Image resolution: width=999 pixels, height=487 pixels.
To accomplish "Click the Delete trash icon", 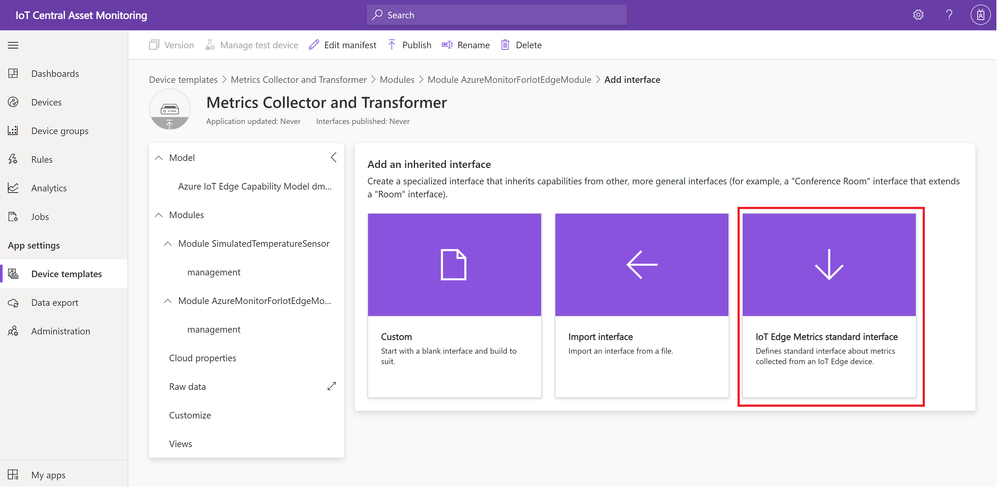I will [505, 45].
